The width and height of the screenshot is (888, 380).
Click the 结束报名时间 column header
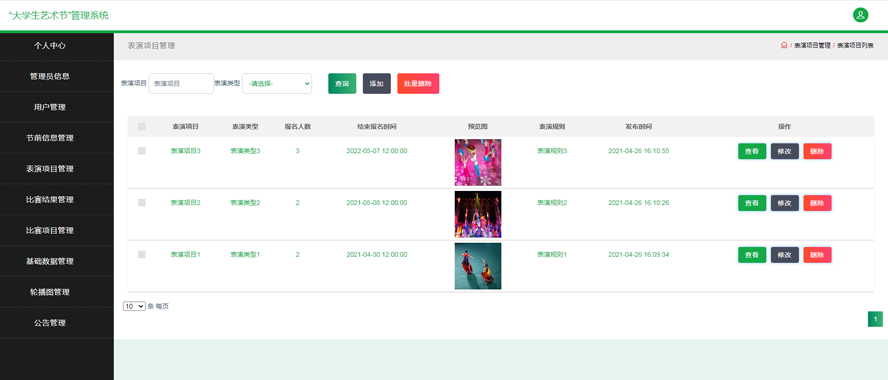377,127
